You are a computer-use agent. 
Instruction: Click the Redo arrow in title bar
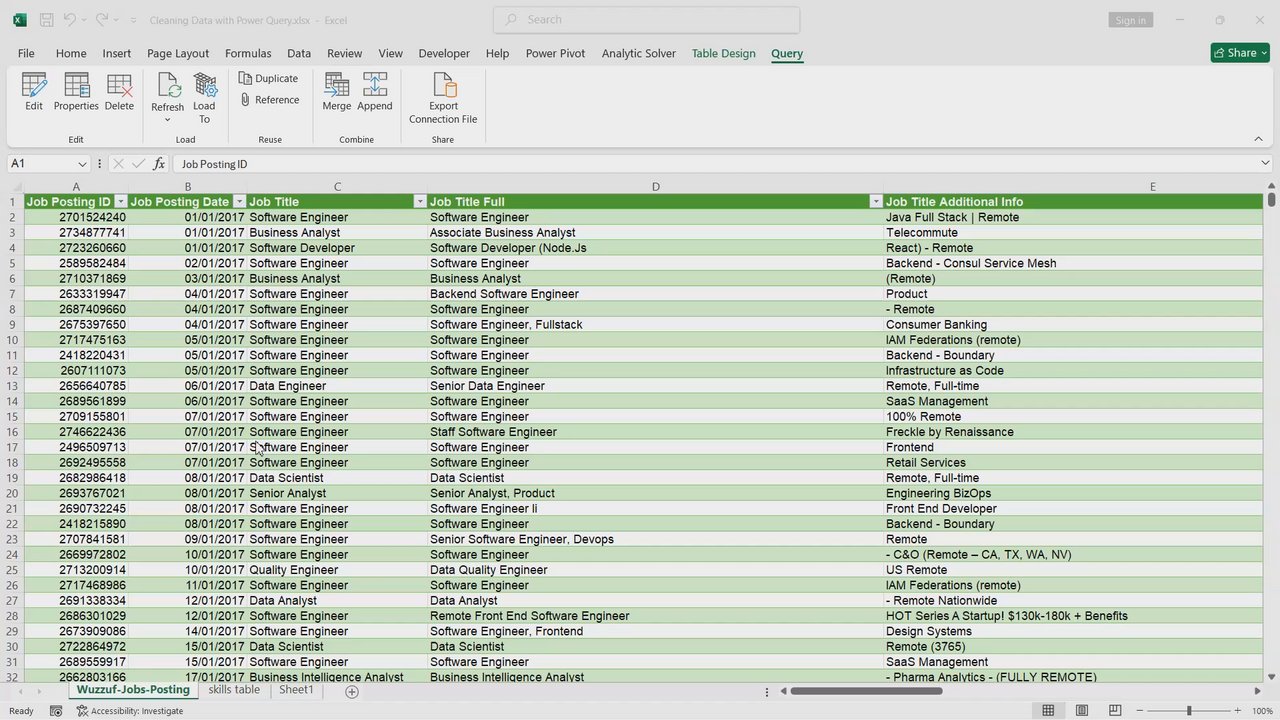click(x=102, y=20)
